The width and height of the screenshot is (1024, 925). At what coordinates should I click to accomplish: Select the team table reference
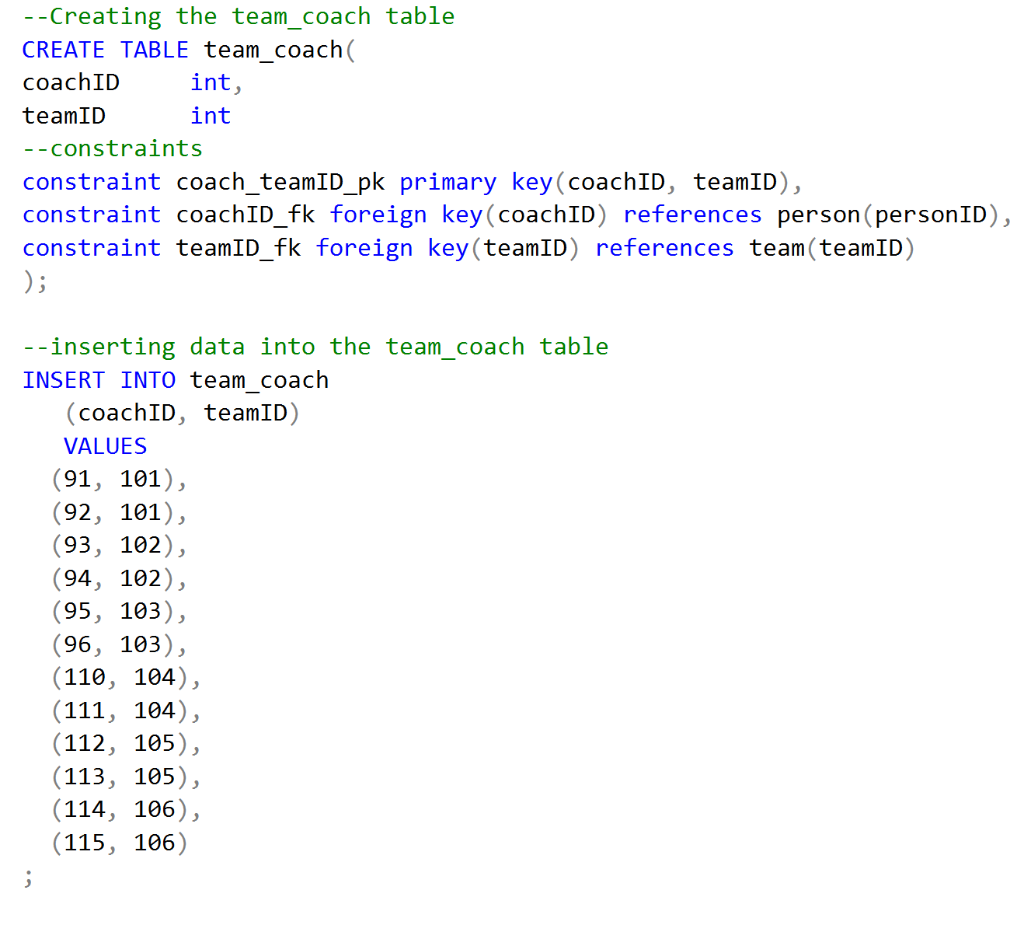click(775, 247)
